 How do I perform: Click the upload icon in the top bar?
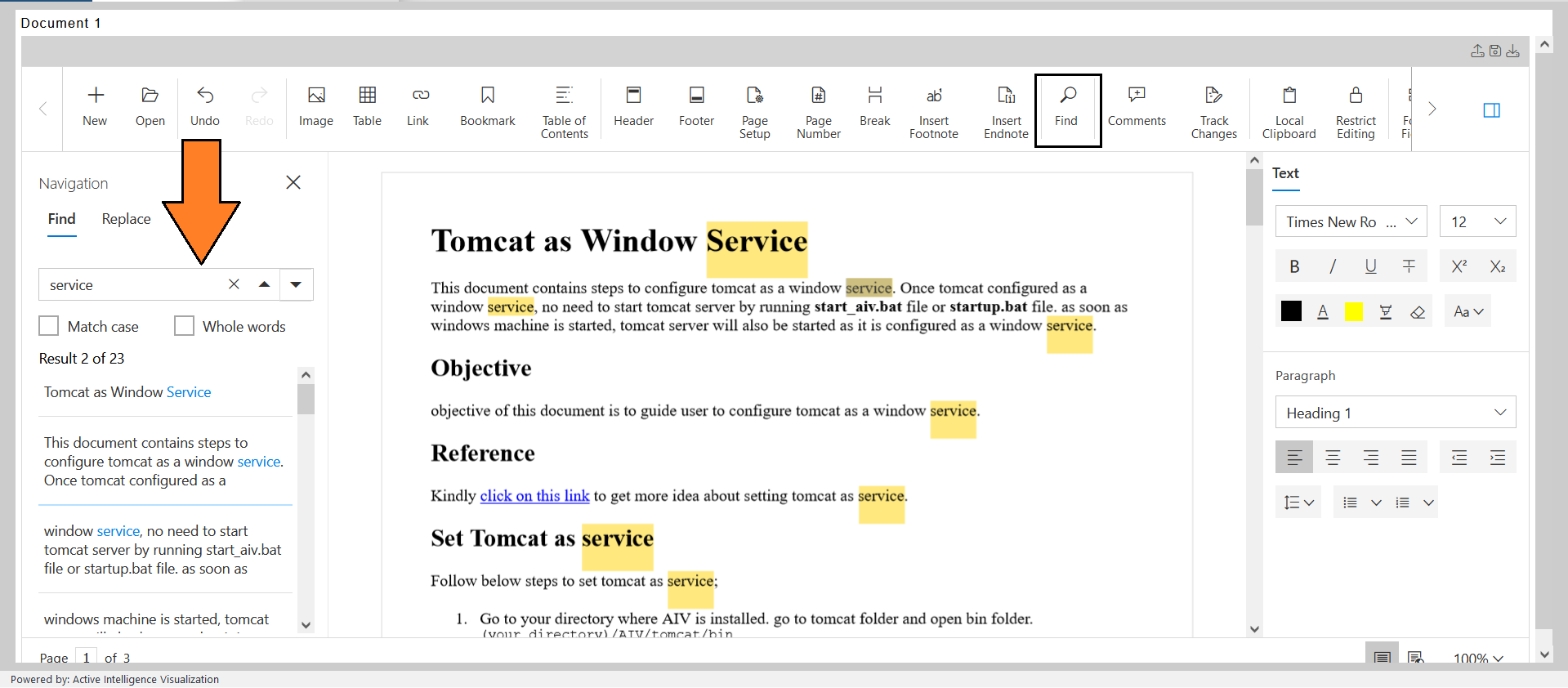tap(1477, 51)
